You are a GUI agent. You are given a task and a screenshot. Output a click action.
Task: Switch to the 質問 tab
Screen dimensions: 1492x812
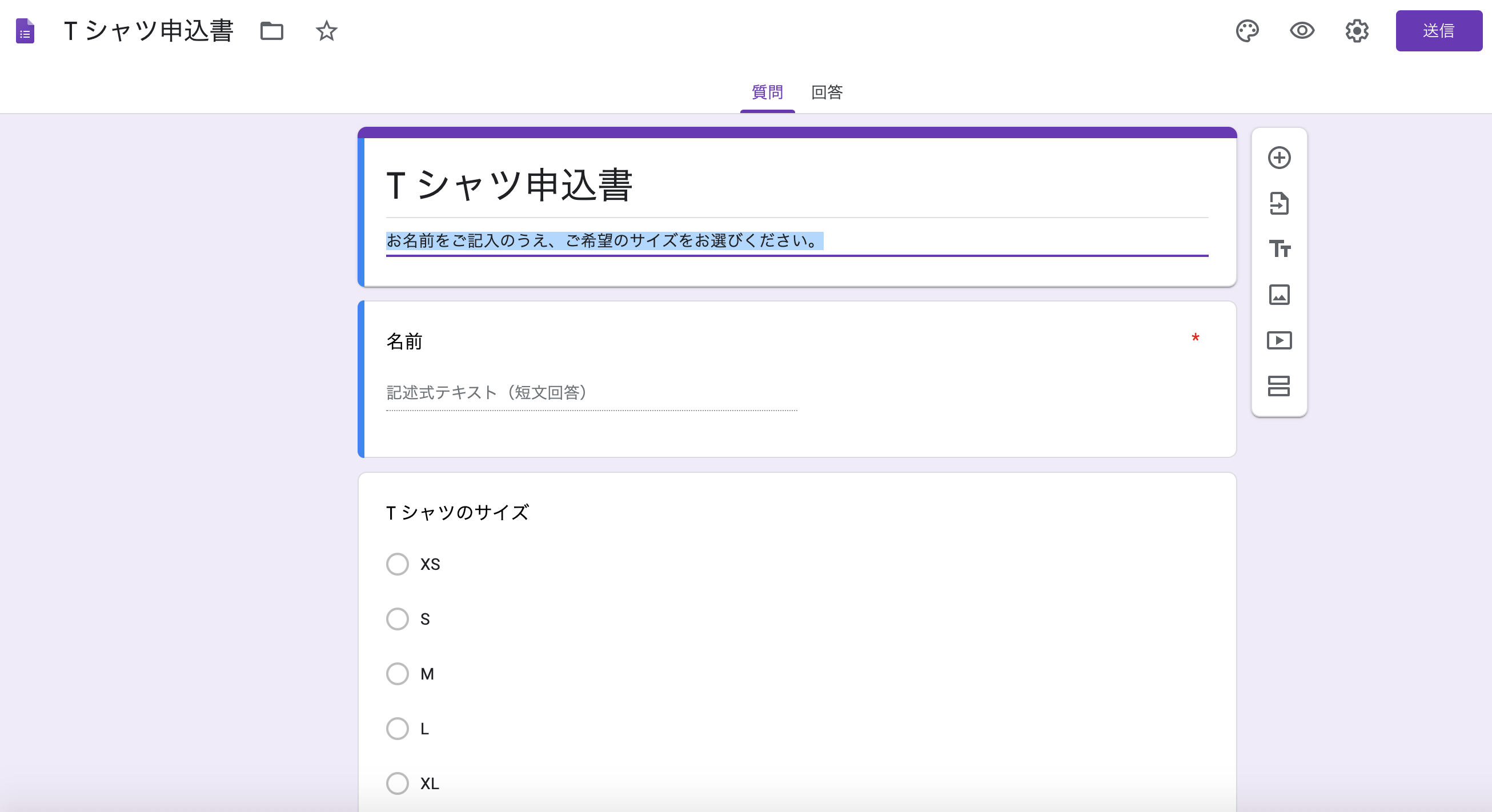[x=767, y=92]
